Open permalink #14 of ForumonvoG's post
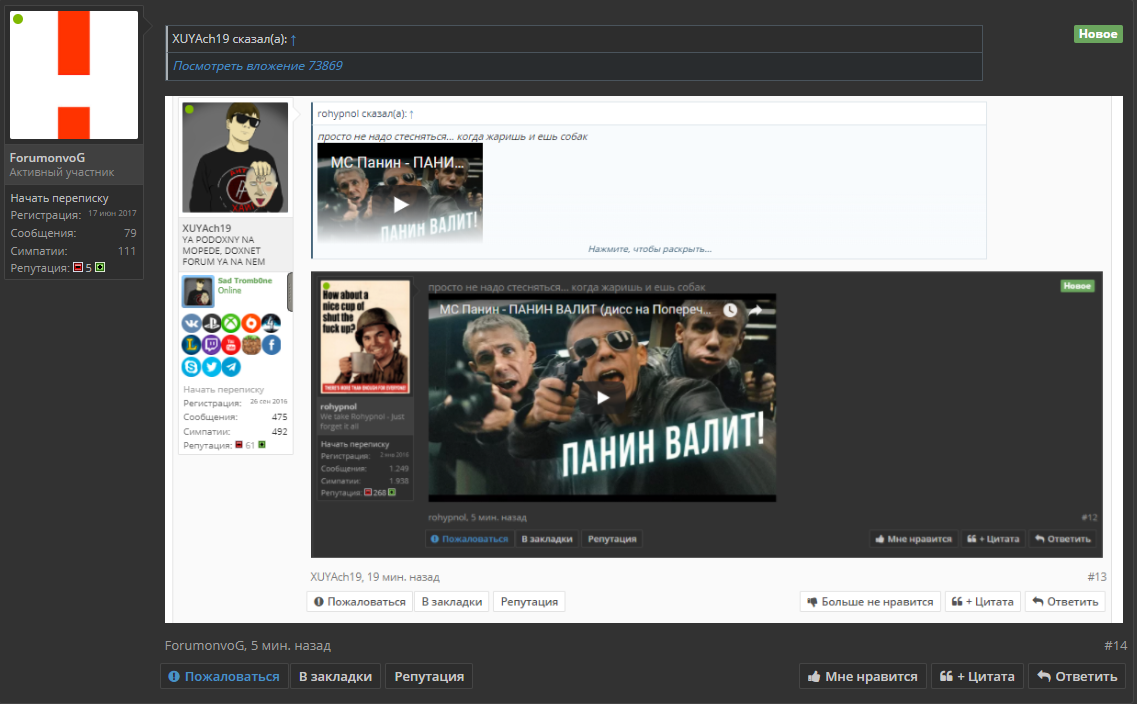 point(1115,645)
